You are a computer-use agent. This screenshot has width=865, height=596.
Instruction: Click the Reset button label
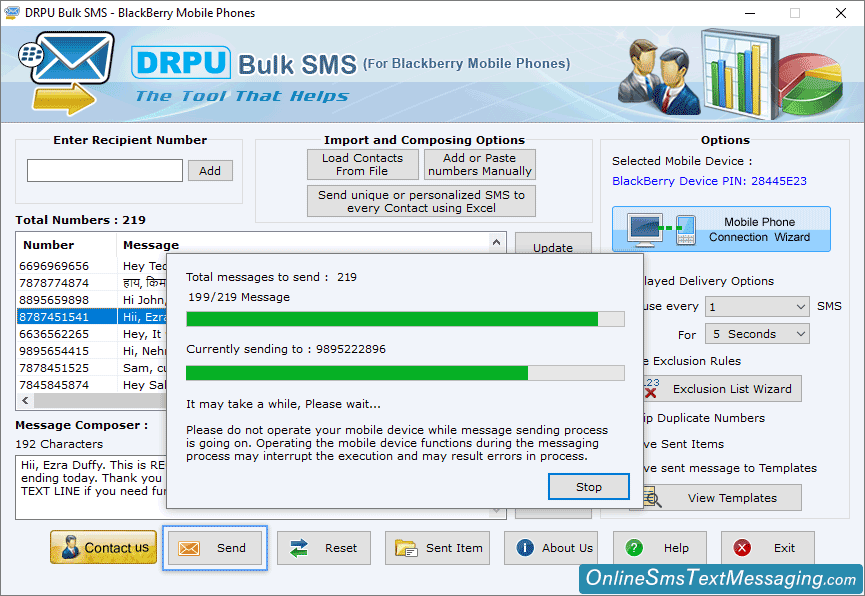[x=341, y=548]
